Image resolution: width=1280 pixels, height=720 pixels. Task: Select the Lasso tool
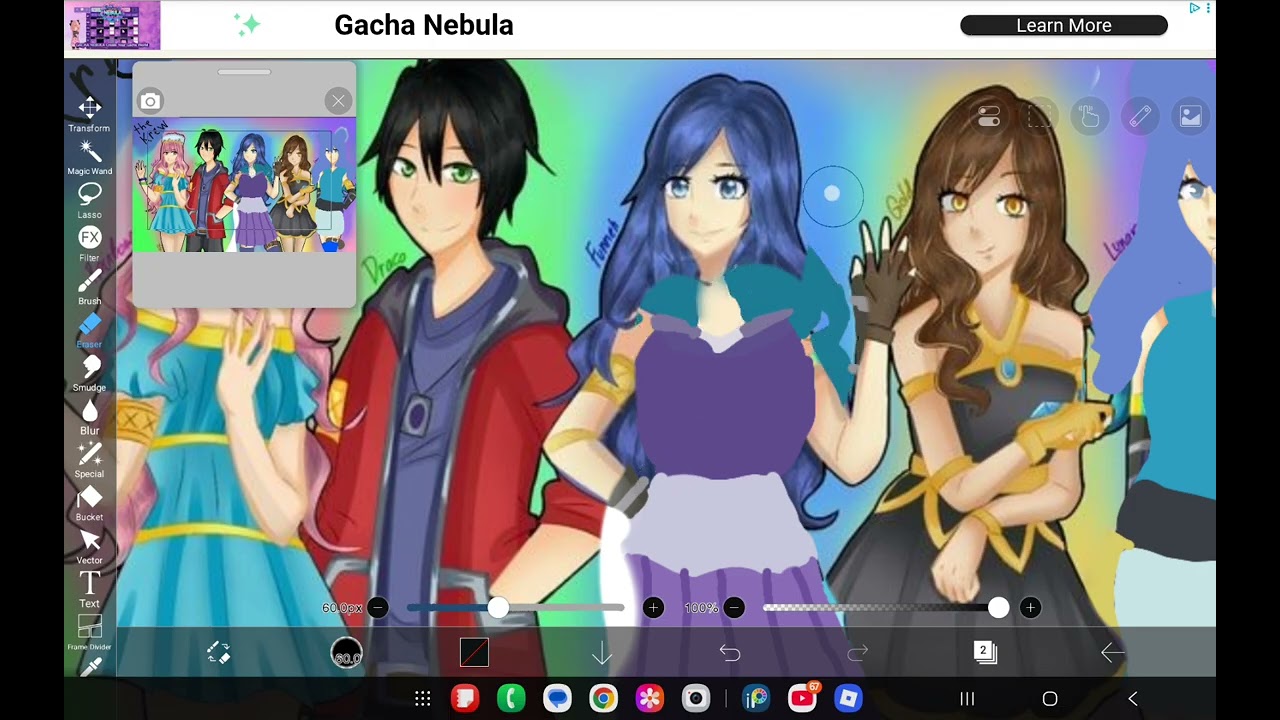coord(89,200)
